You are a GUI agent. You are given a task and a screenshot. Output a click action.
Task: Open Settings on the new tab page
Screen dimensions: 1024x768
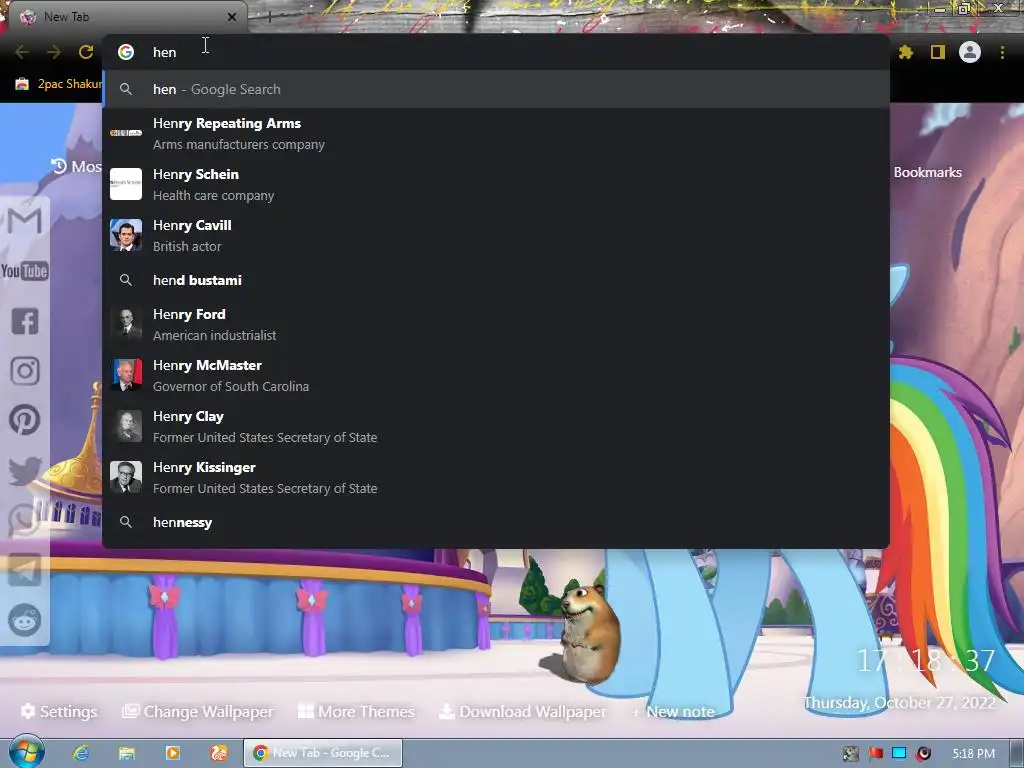click(x=59, y=711)
